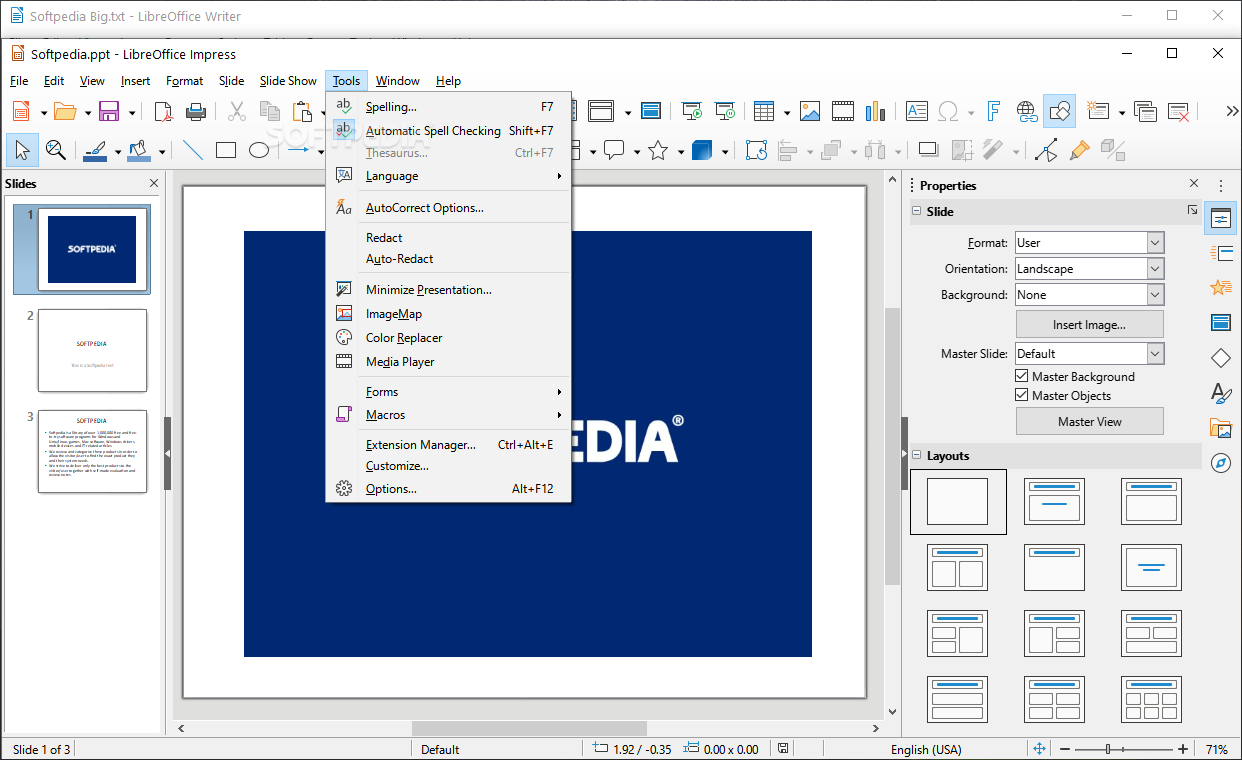This screenshot has width=1242, height=760.
Task: Open the Slide Transition sidebar tab icon
Action: coord(1220,253)
